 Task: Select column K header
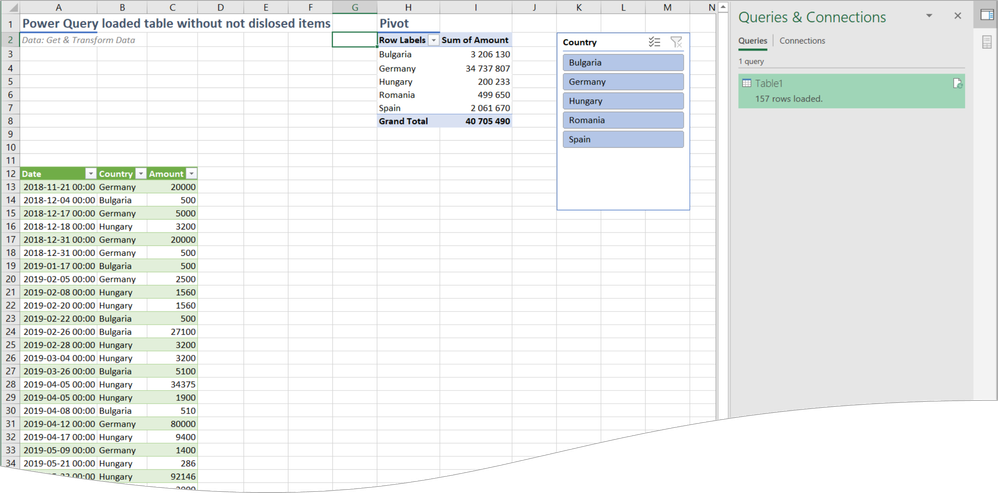pyautogui.click(x=579, y=8)
